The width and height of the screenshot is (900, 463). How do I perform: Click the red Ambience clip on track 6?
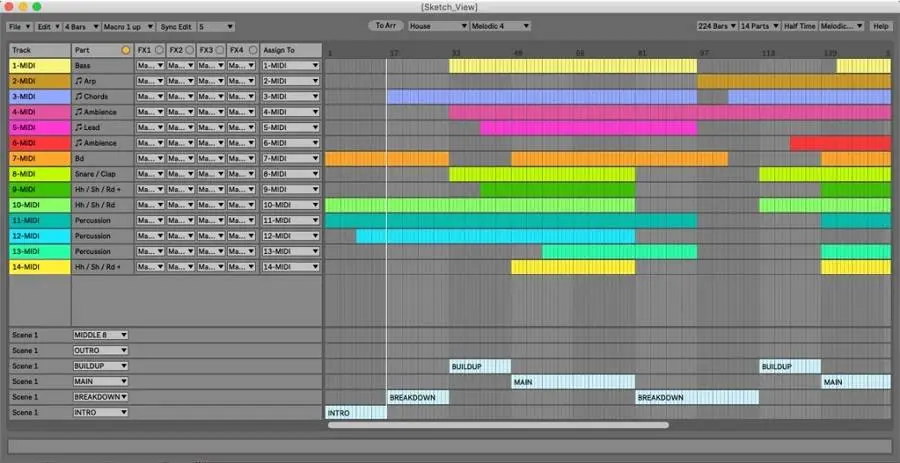pyautogui.click(x=840, y=143)
